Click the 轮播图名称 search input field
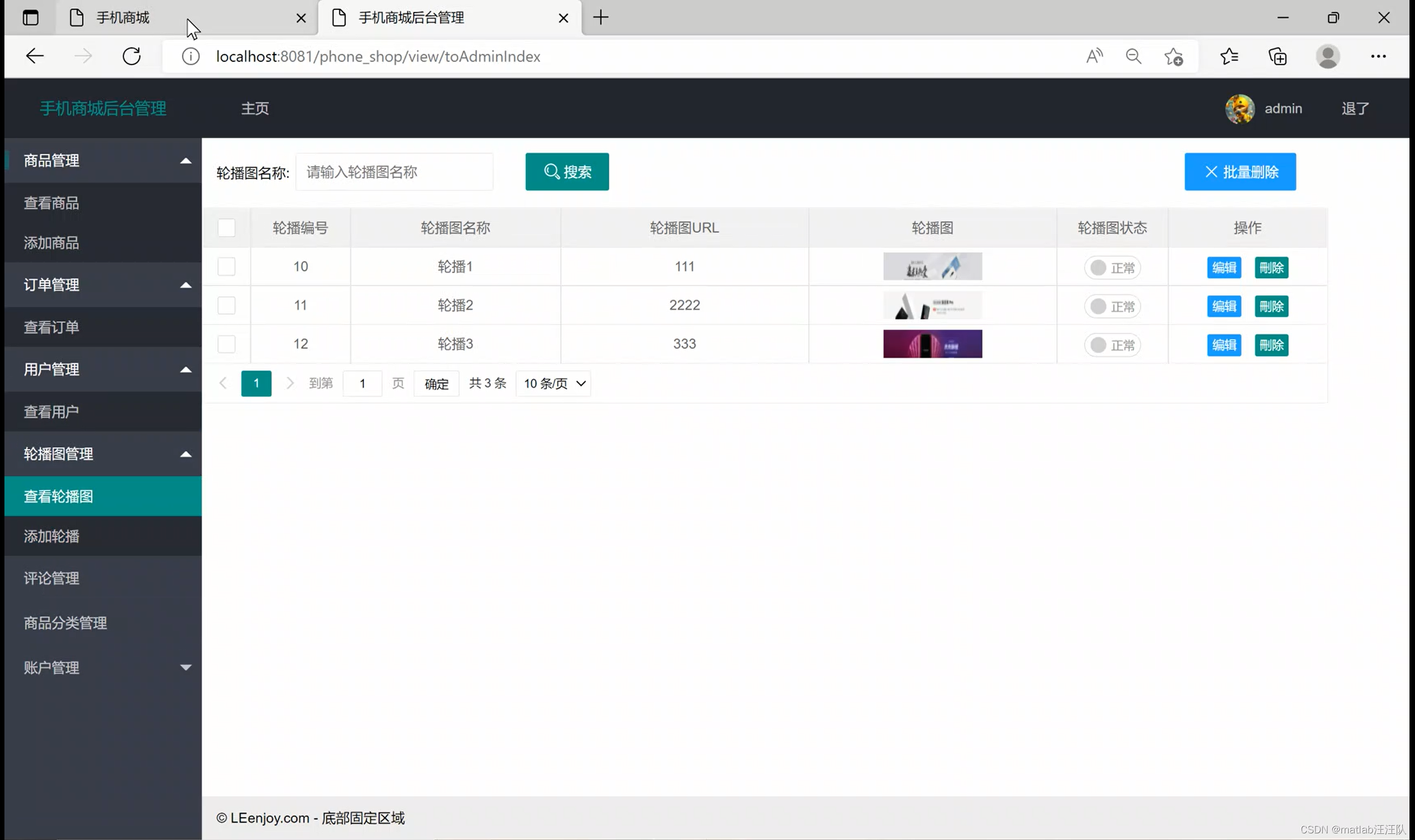1415x840 pixels. 394,172
